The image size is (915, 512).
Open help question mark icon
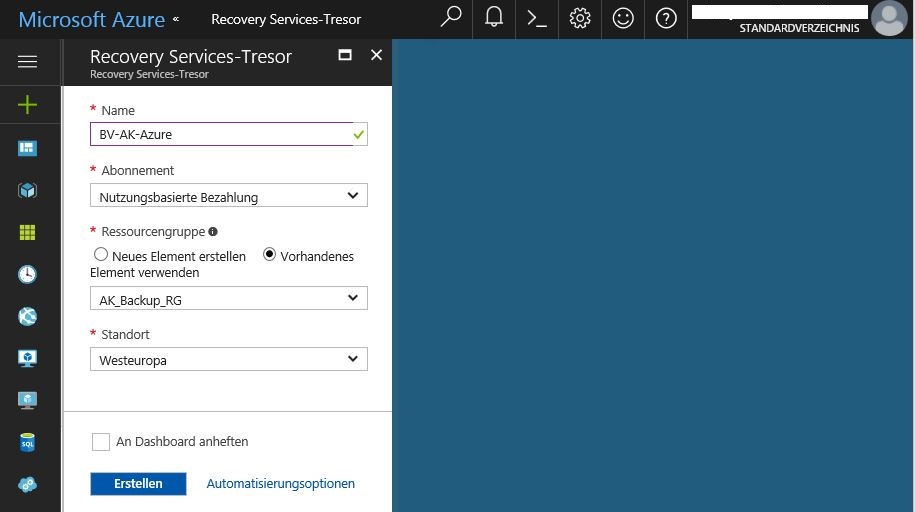pyautogui.click(x=666, y=19)
